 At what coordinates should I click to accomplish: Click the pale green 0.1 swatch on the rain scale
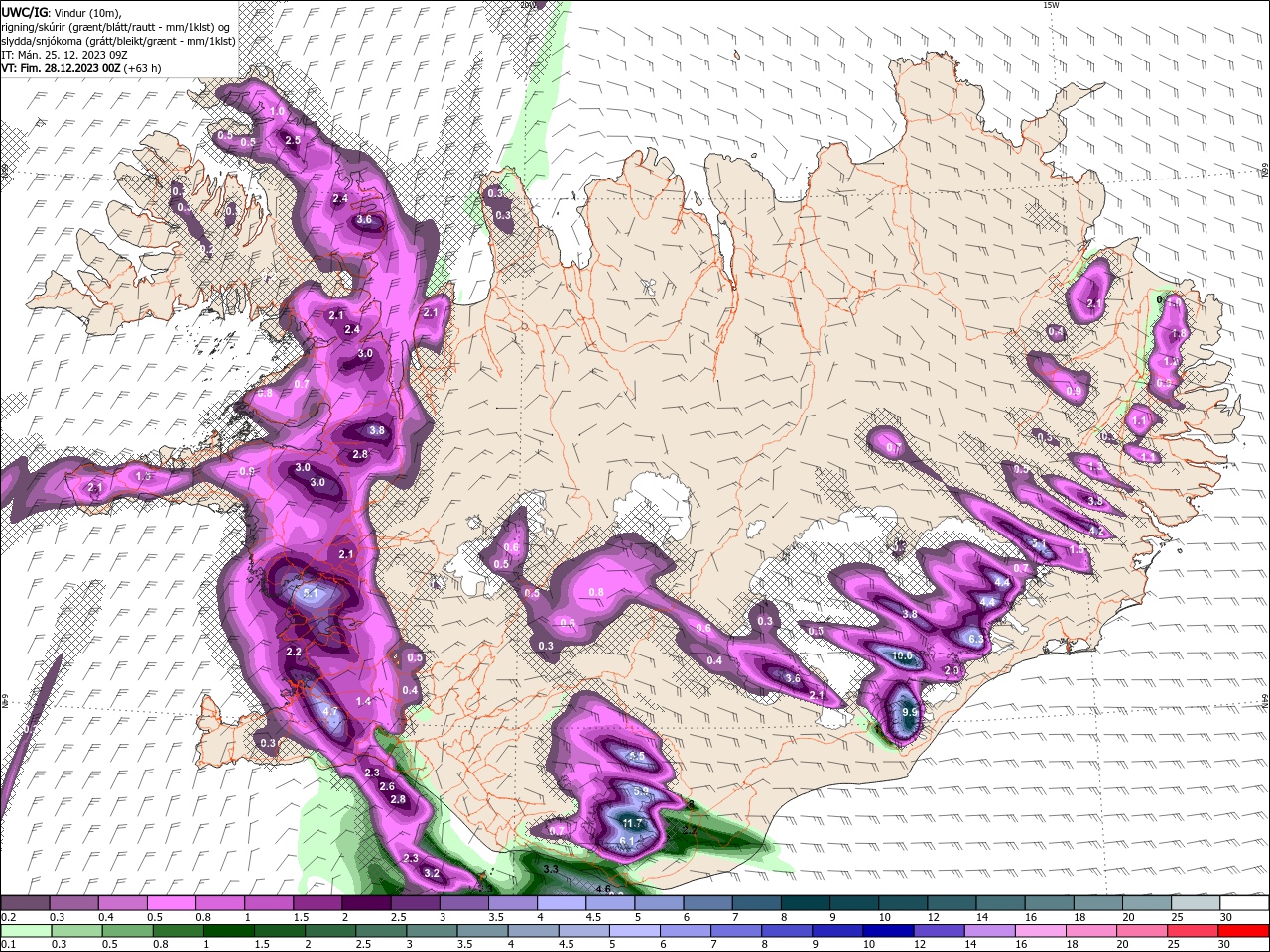click(x=24, y=931)
